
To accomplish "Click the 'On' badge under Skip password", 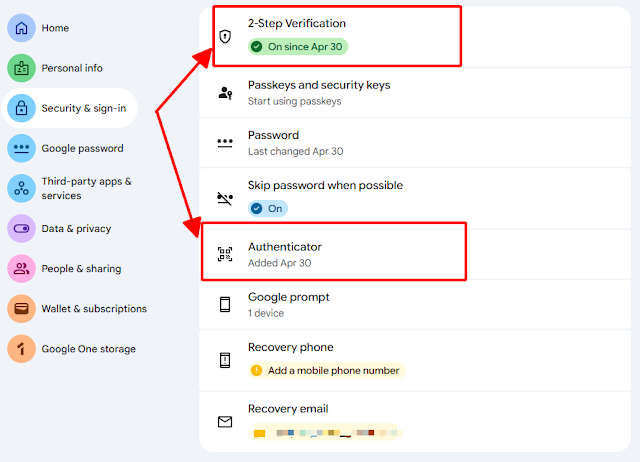I will point(268,209).
